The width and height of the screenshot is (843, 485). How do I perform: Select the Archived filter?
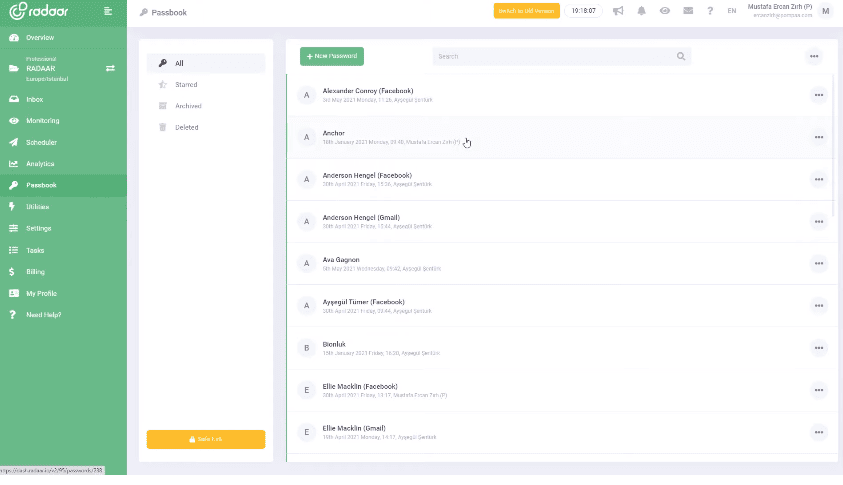coord(188,106)
